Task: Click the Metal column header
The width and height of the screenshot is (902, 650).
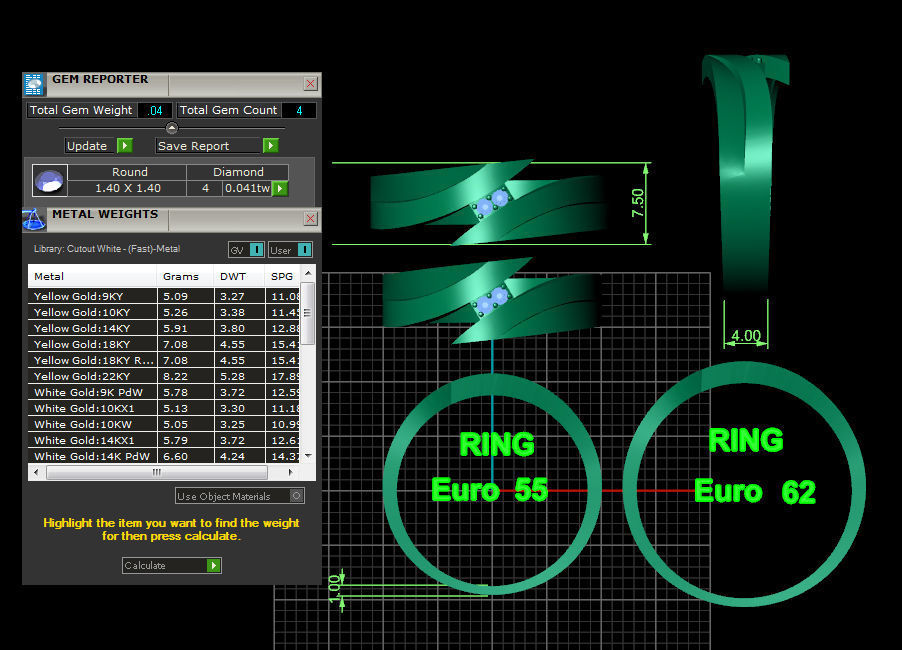Action: pos(92,276)
